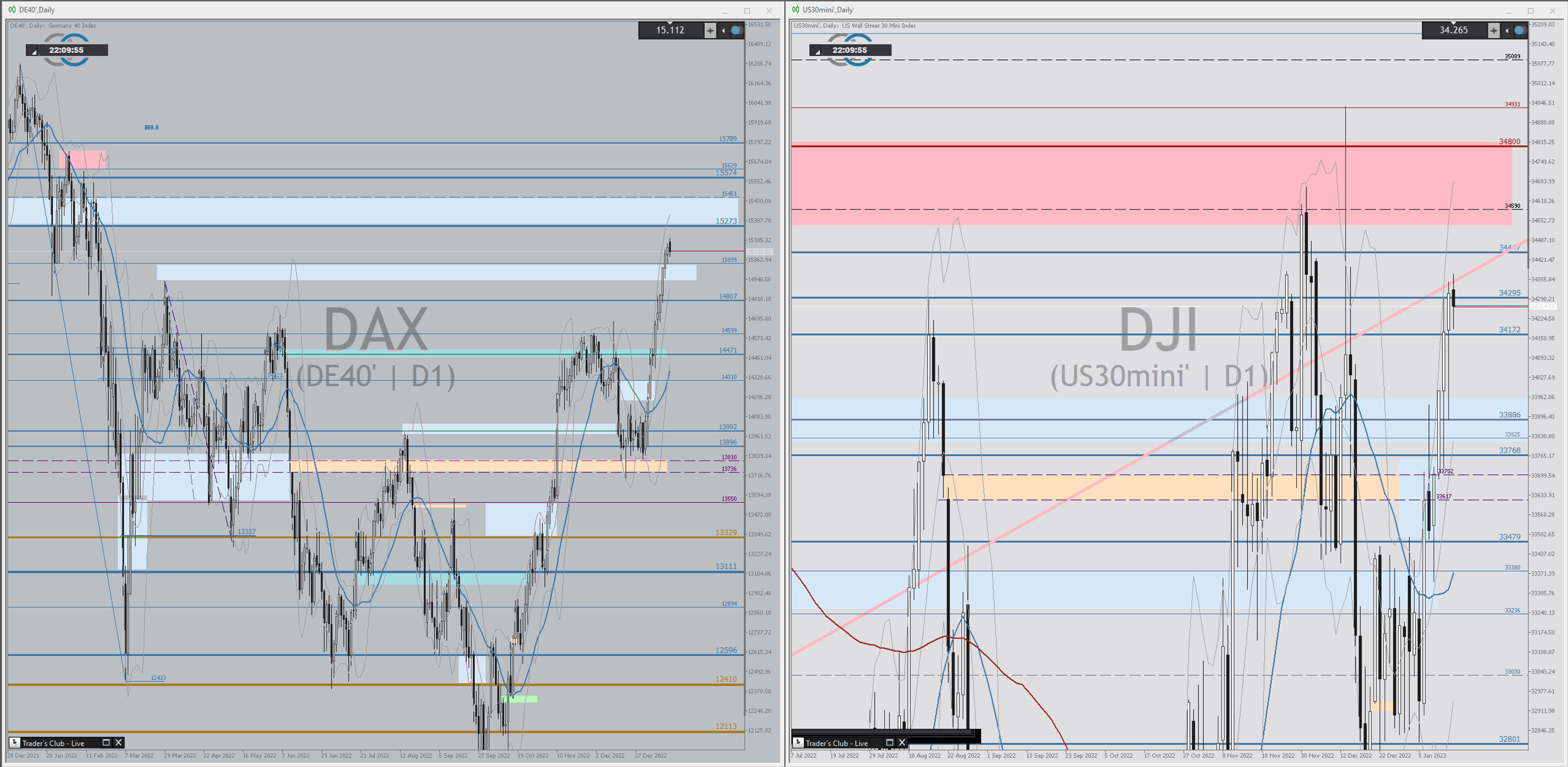The image size is (1568, 767).
Task: Select the 14807 level label on DAX
Action: click(727, 296)
